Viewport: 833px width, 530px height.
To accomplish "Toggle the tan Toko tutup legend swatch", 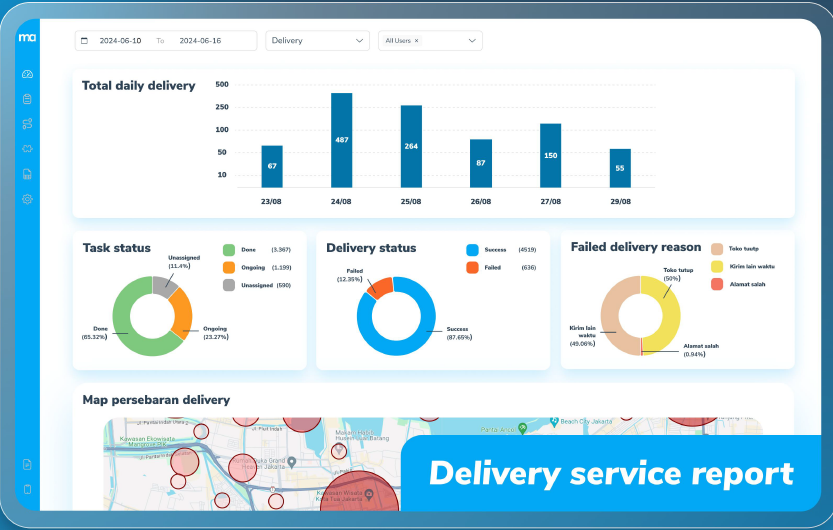I will tap(717, 249).
